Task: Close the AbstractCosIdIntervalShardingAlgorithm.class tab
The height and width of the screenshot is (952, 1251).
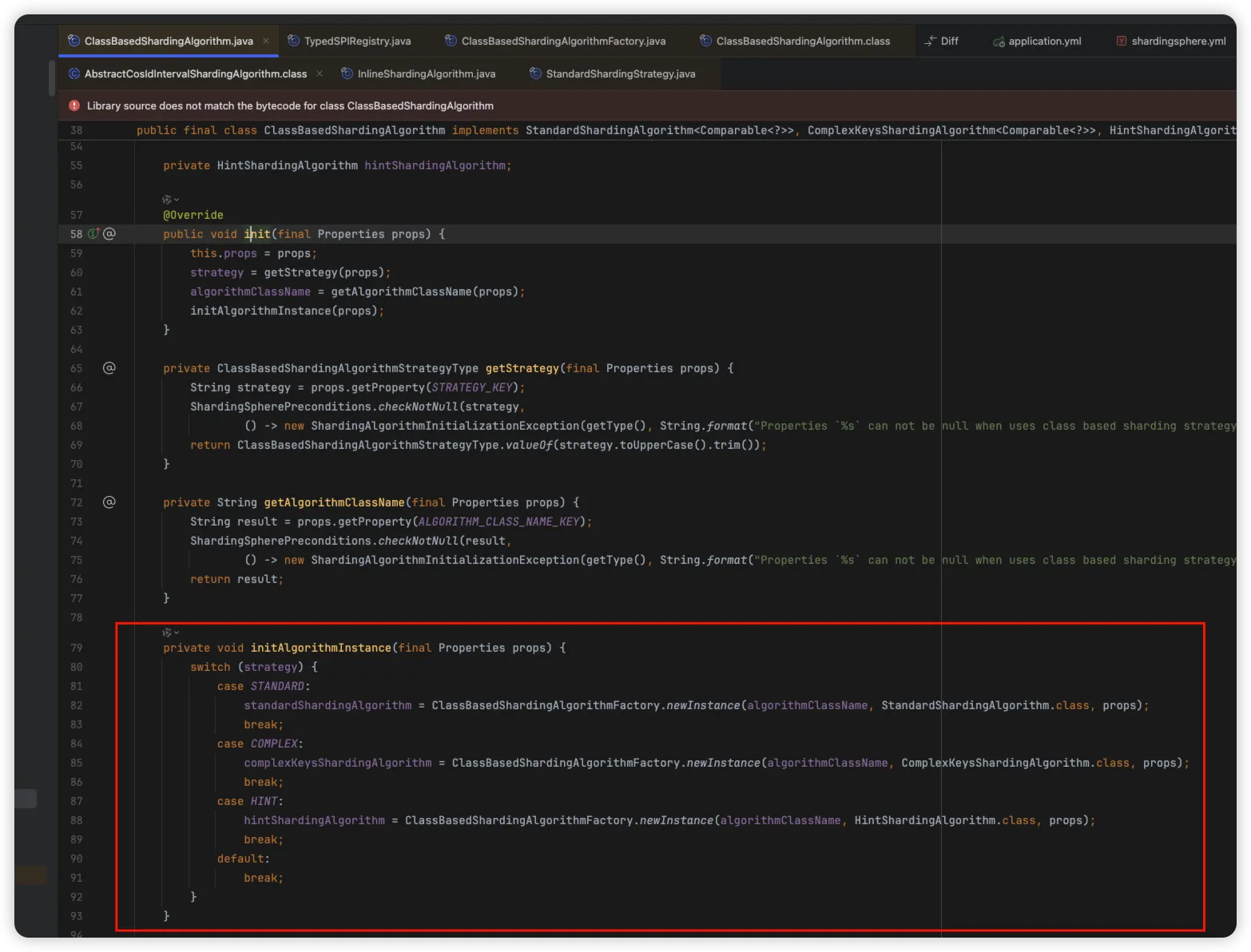Action: tap(320, 73)
